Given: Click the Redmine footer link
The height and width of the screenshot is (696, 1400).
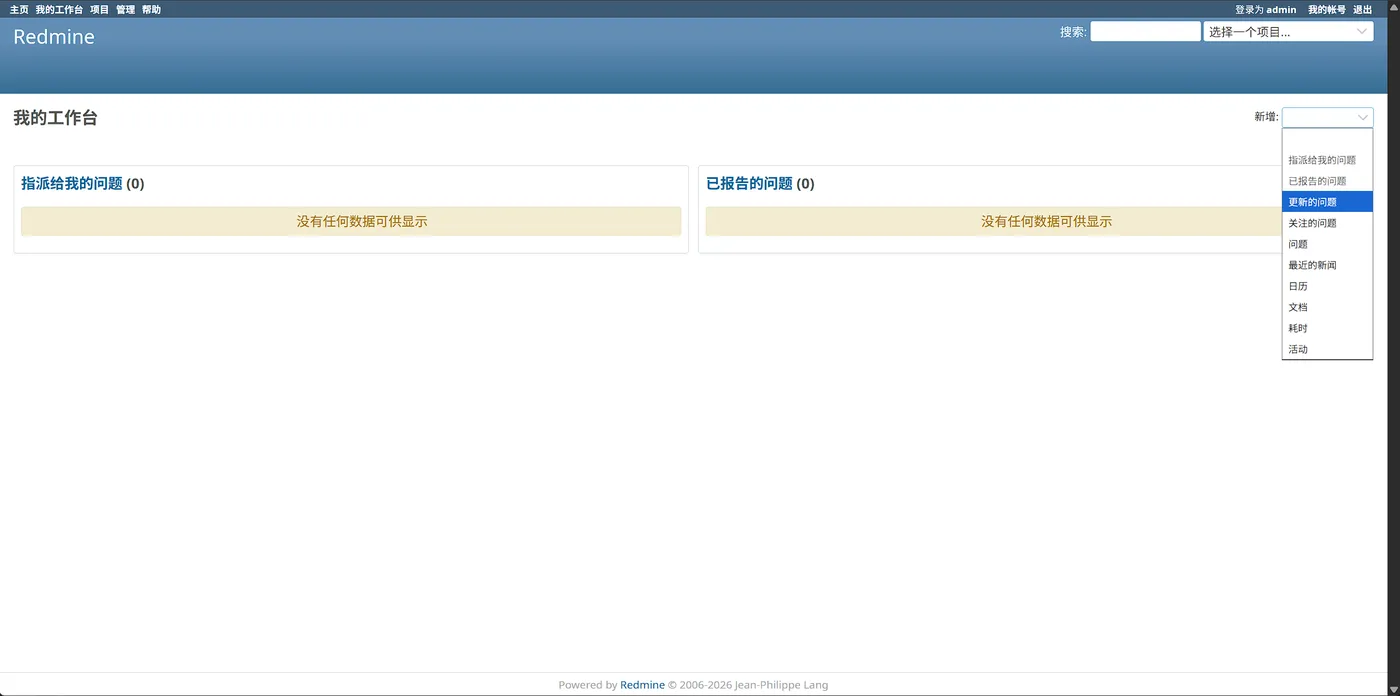Looking at the screenshot, I should click(x=642, y=685).
